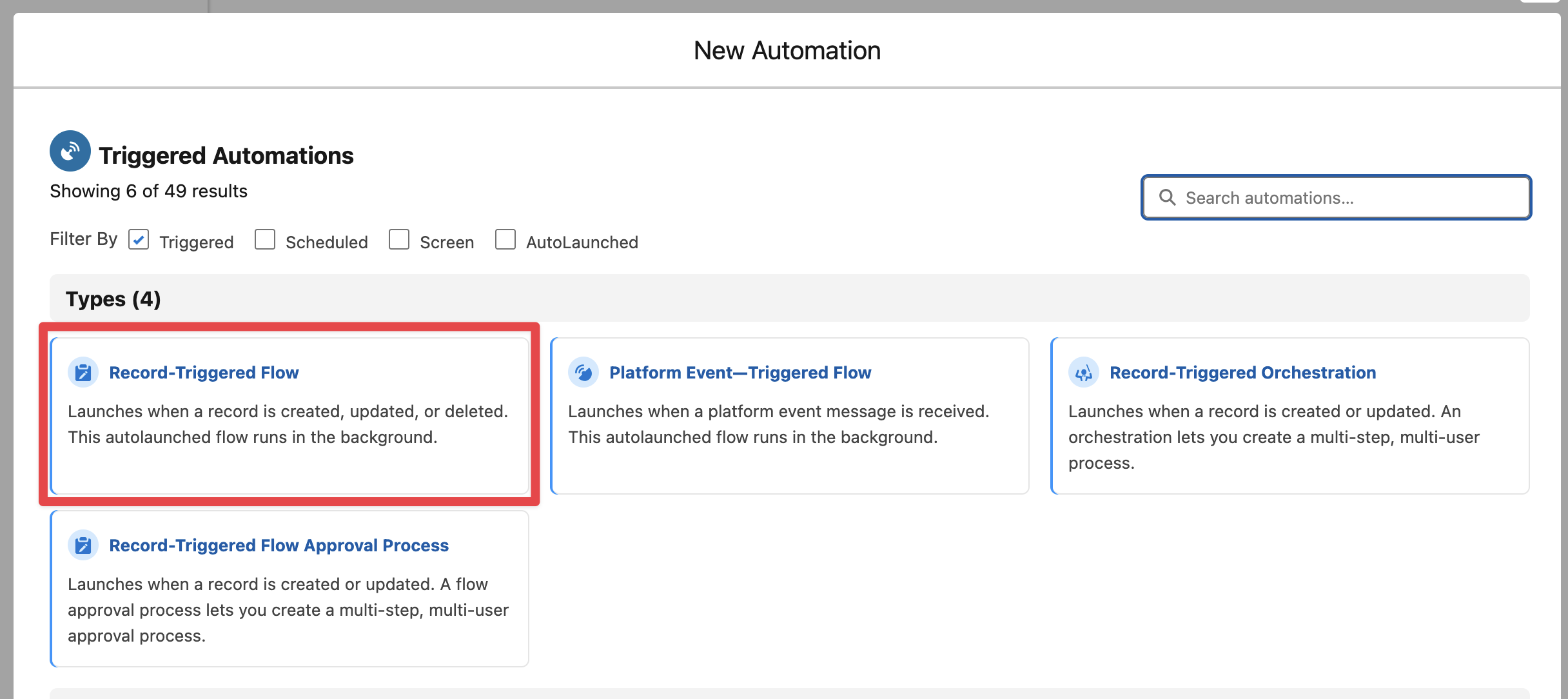
Task: Click the Triggered Automations header icon
Action: point(70,152)
